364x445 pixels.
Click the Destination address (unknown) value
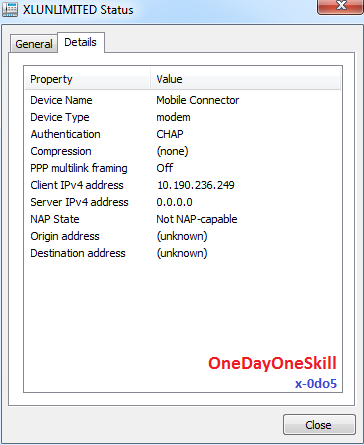tap(182, 253)
